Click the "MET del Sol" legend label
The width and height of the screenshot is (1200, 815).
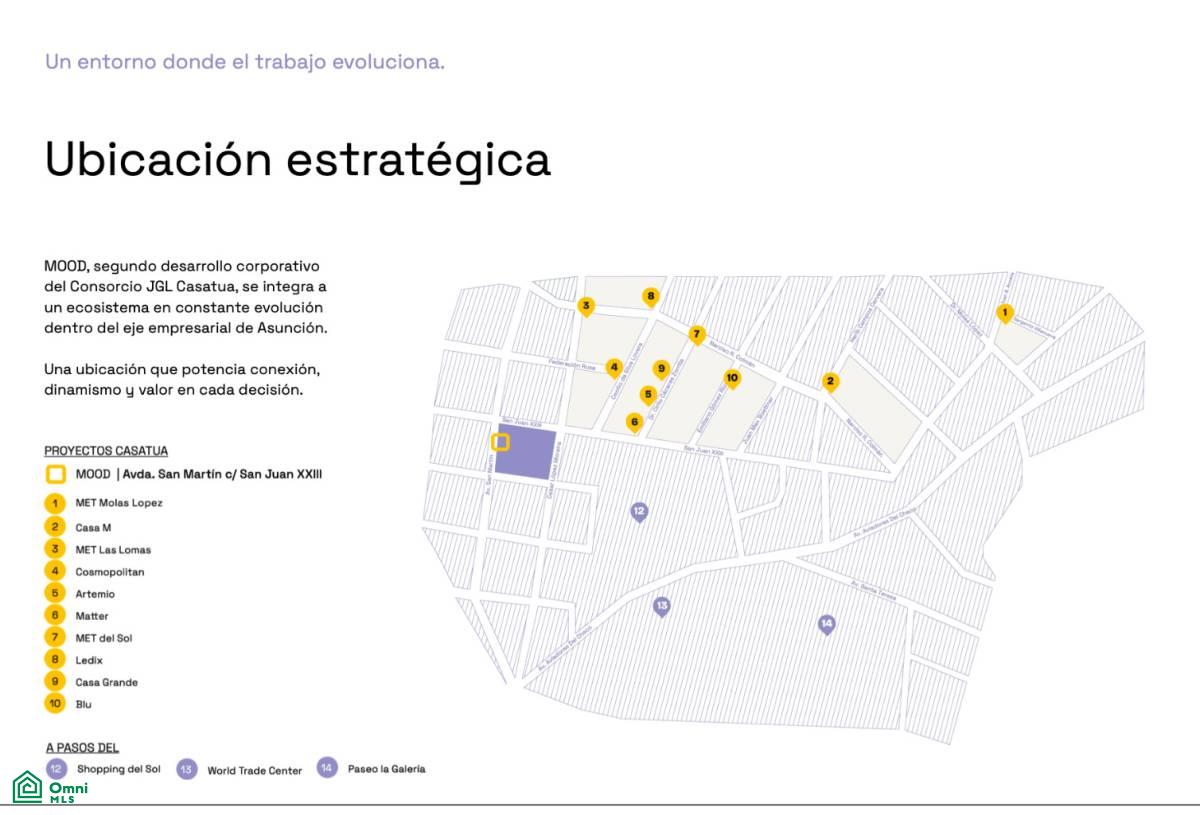(104, 638)
